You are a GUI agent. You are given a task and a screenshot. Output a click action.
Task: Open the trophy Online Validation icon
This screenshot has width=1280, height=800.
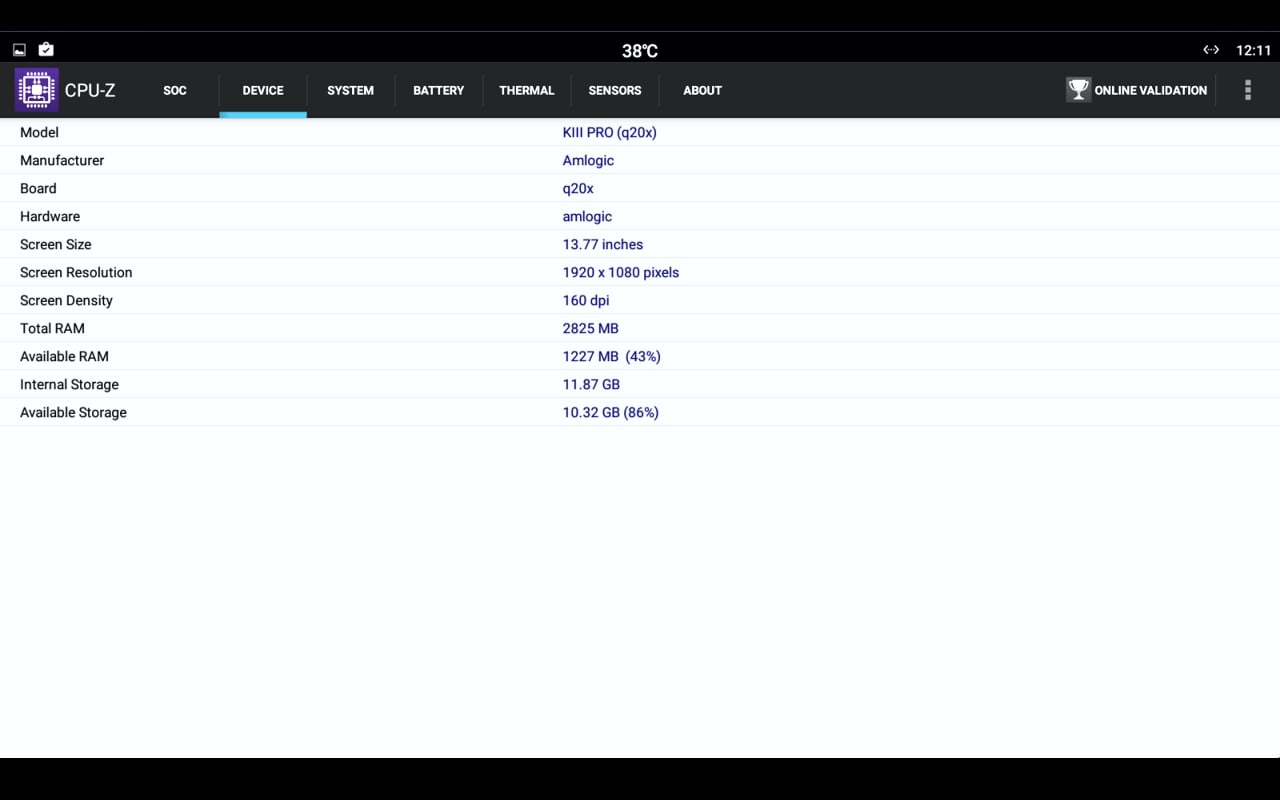(x=1078, y=89)
